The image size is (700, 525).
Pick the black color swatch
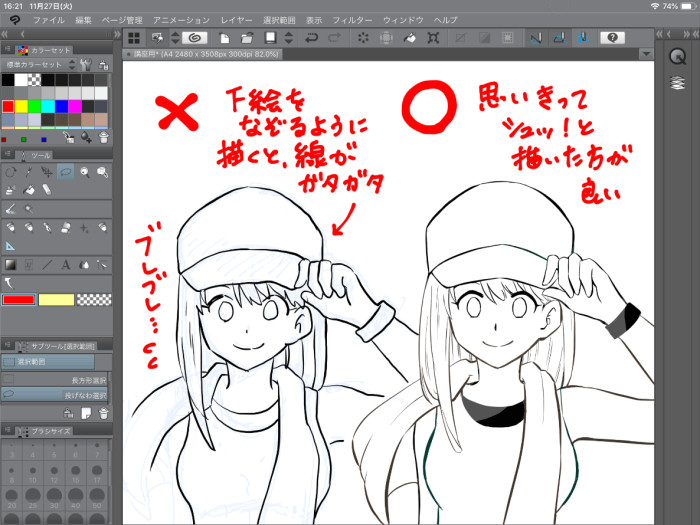pyautogui.click(x=8, y=80)
